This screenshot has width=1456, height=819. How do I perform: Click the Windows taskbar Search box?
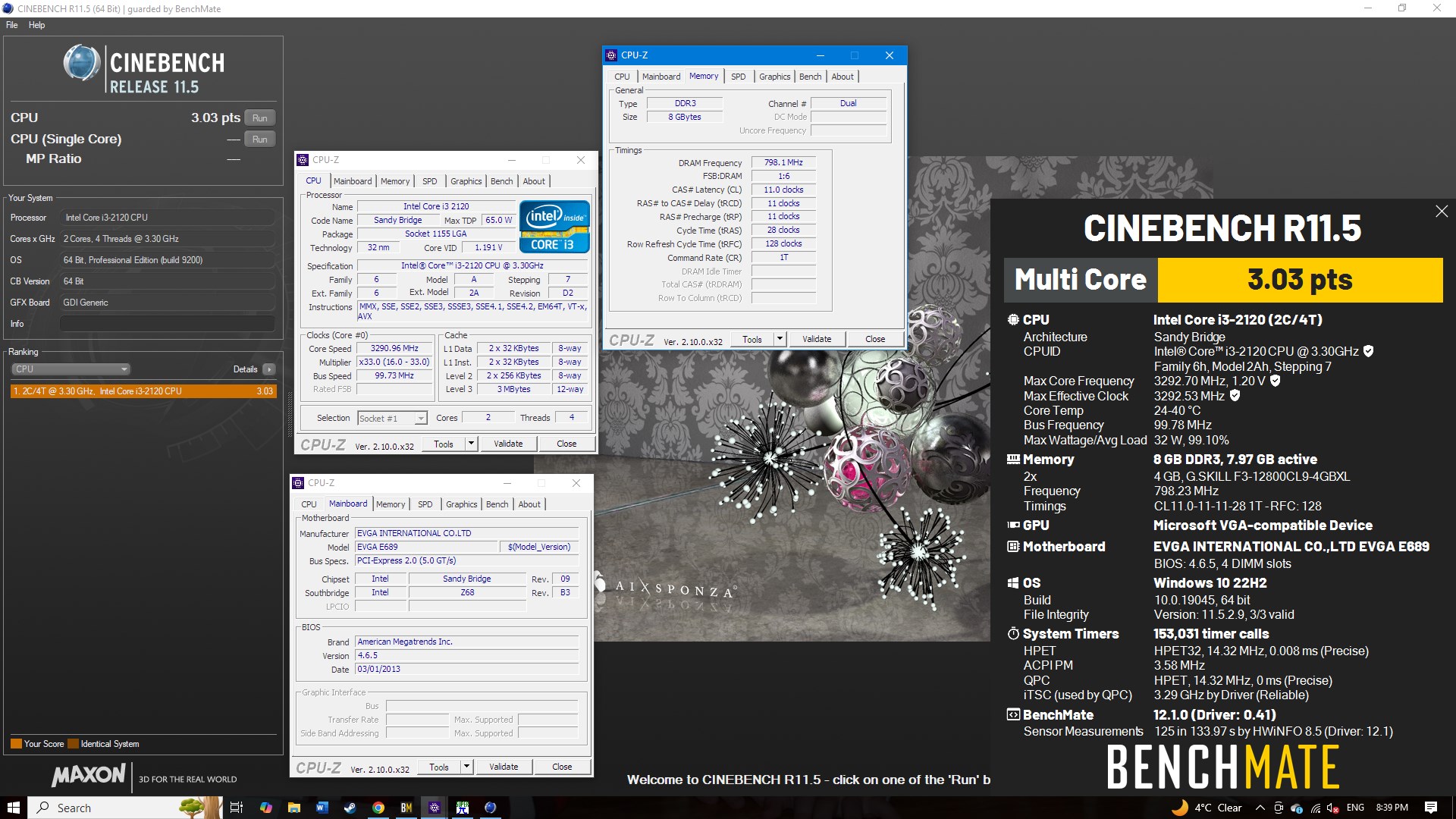pyautogui.click(x=125, y=808)
